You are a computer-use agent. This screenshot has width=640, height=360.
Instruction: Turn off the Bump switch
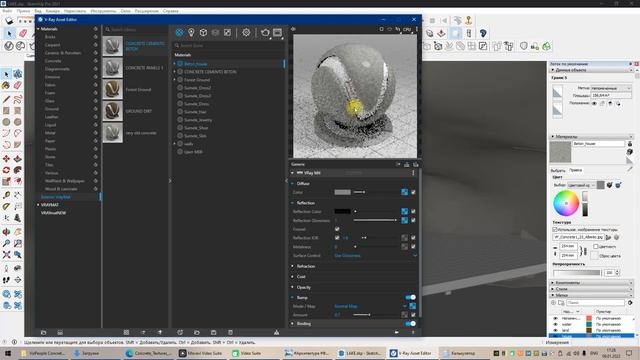(410, 297)
